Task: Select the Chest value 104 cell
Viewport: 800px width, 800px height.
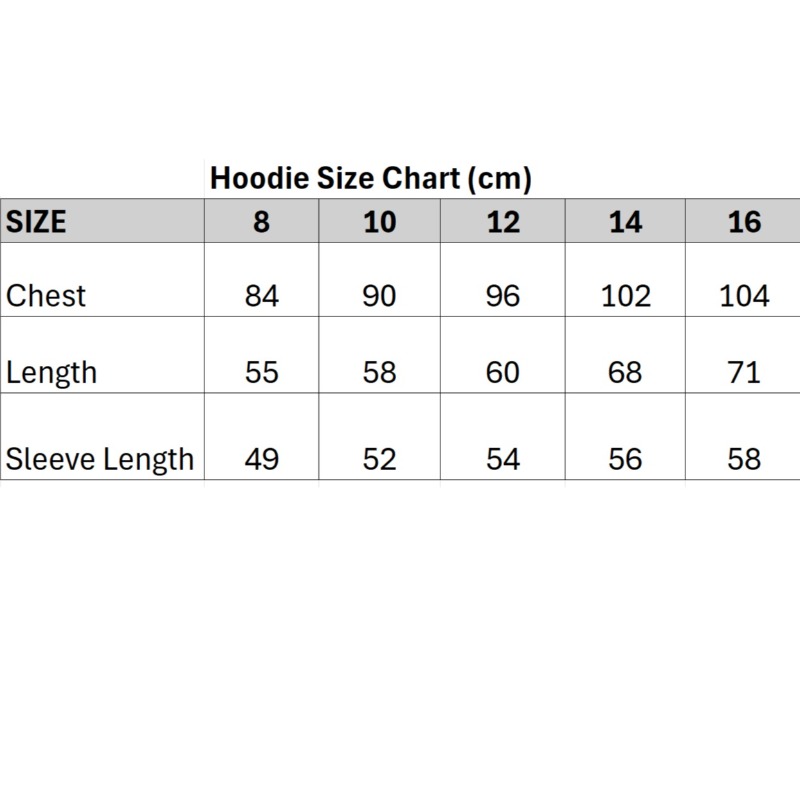Action: click(x=743, y=280)
